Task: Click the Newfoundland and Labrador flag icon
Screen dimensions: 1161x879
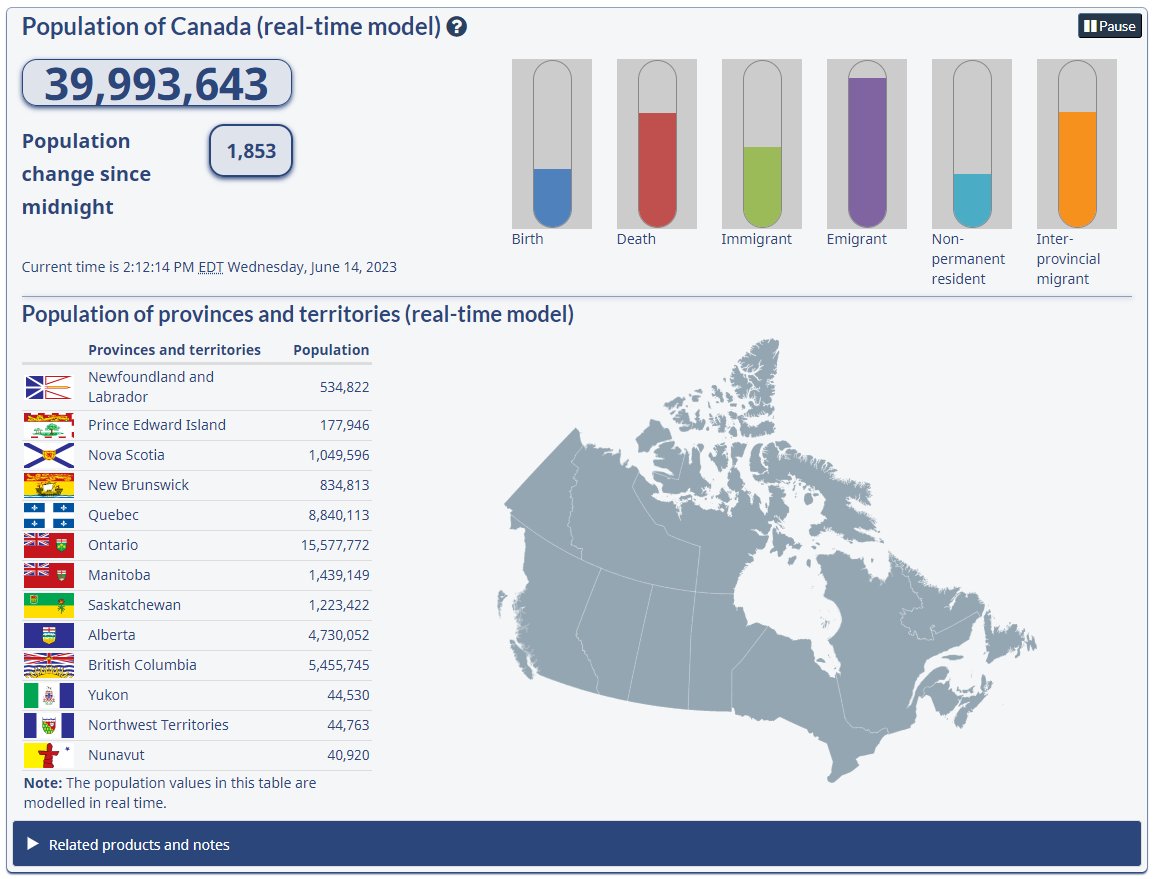Action: tap(49, 386)
